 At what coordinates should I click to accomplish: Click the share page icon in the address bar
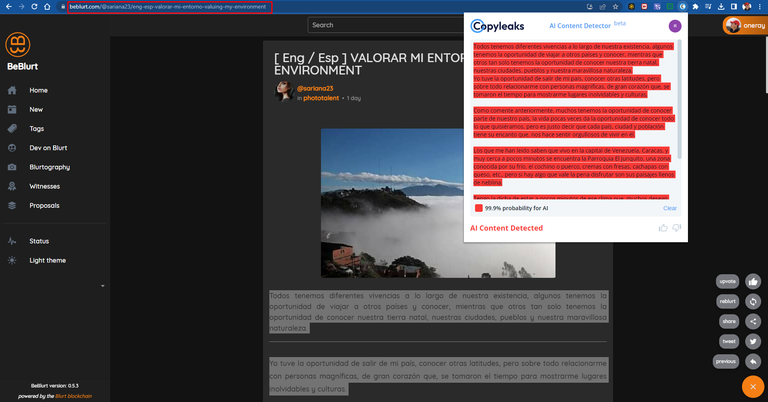click(x=602, y=6)
